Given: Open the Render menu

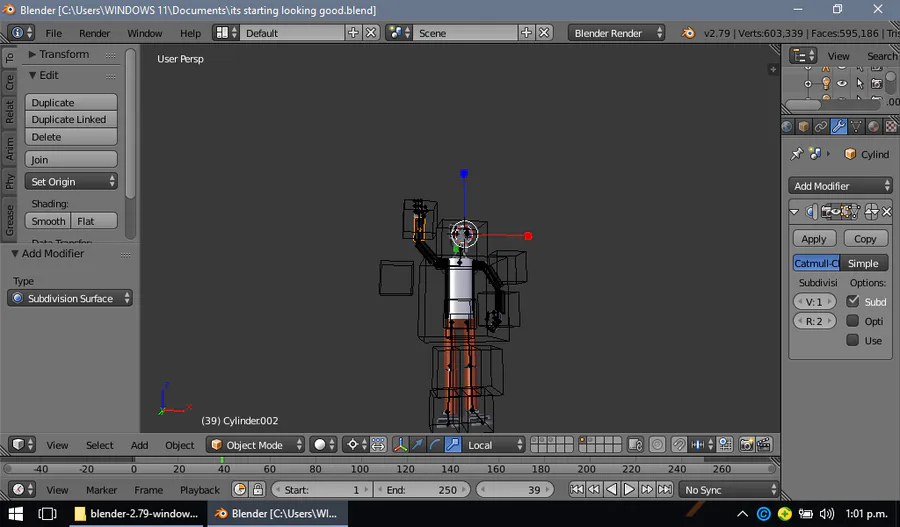Looking at the screenshot, I should tap(95, 33).
